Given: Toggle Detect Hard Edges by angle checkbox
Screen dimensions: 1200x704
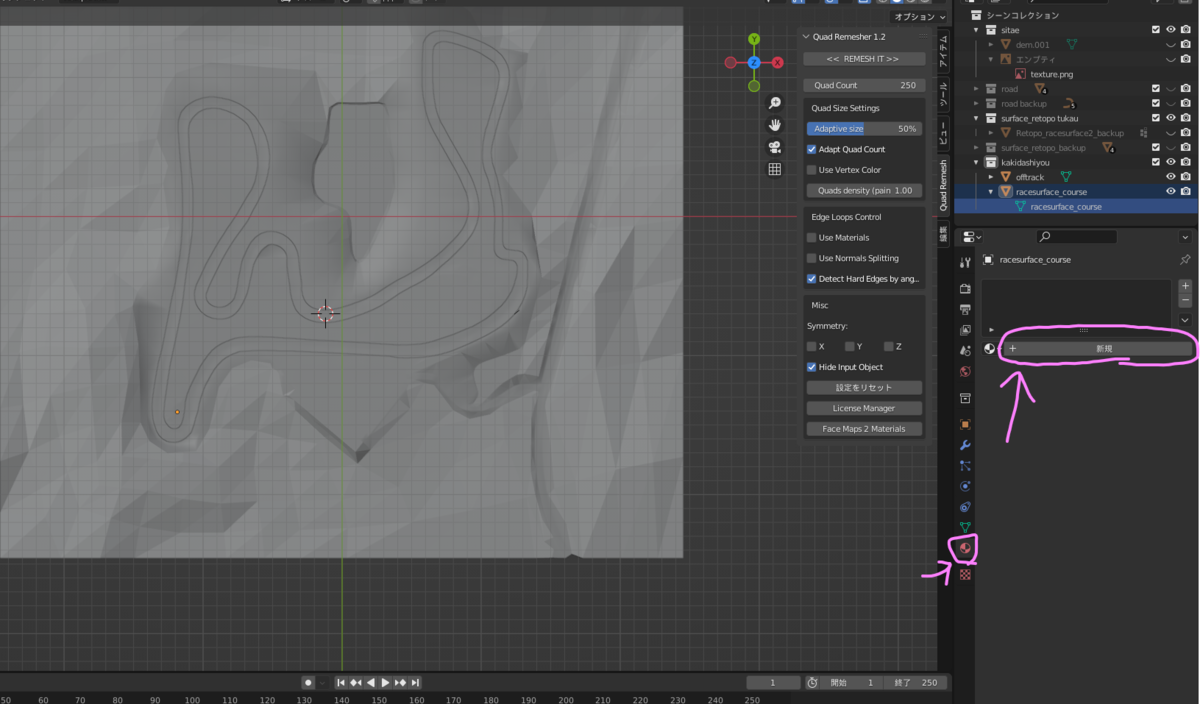Looking at the screenshot, I should (812, 279).
